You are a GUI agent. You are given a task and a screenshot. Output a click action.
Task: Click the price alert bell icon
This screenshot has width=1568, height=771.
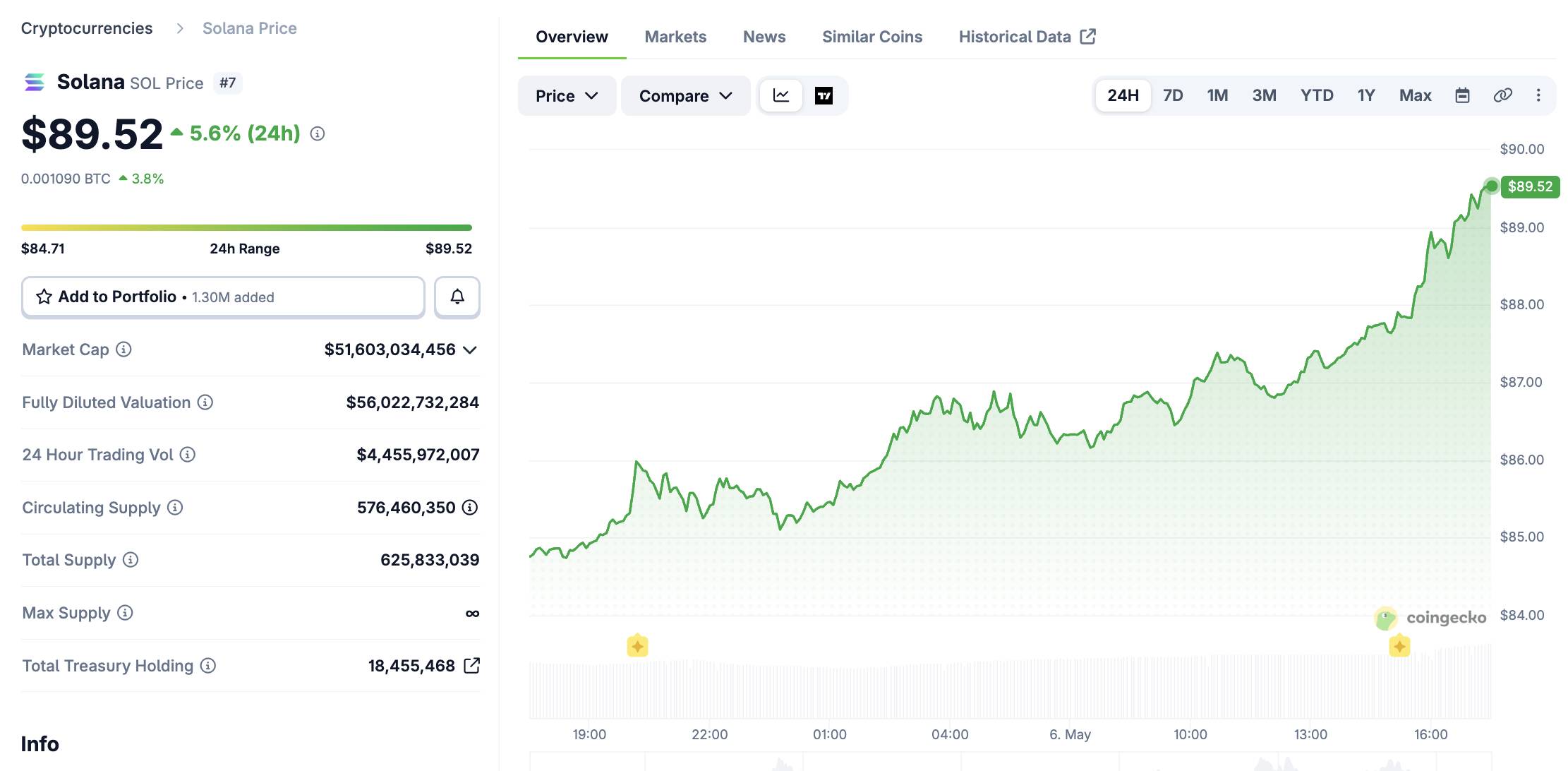[457, 297]
